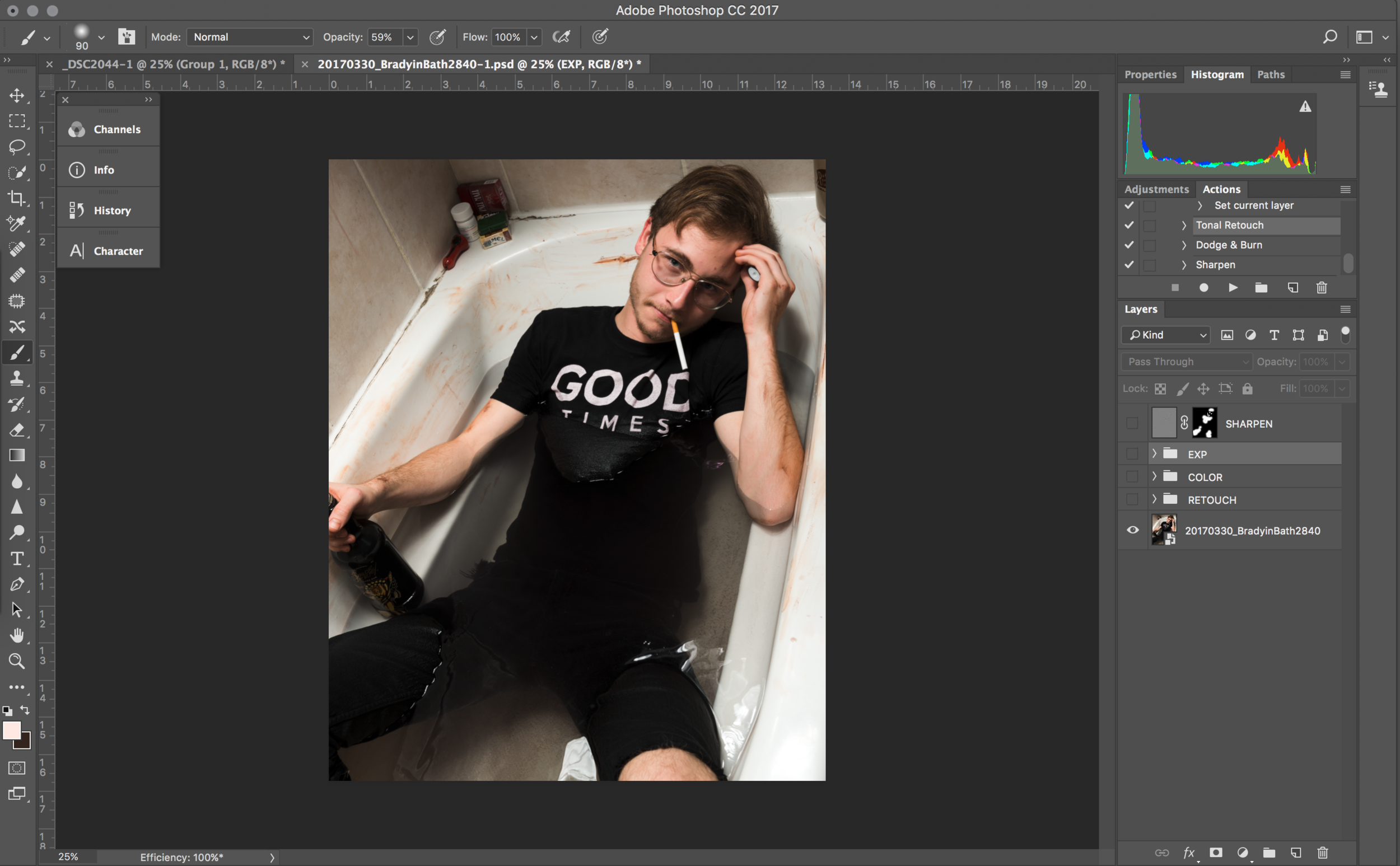Create new fill or adjustment layer
This screenshot has width=1400, height=866.
(1243, 853)
